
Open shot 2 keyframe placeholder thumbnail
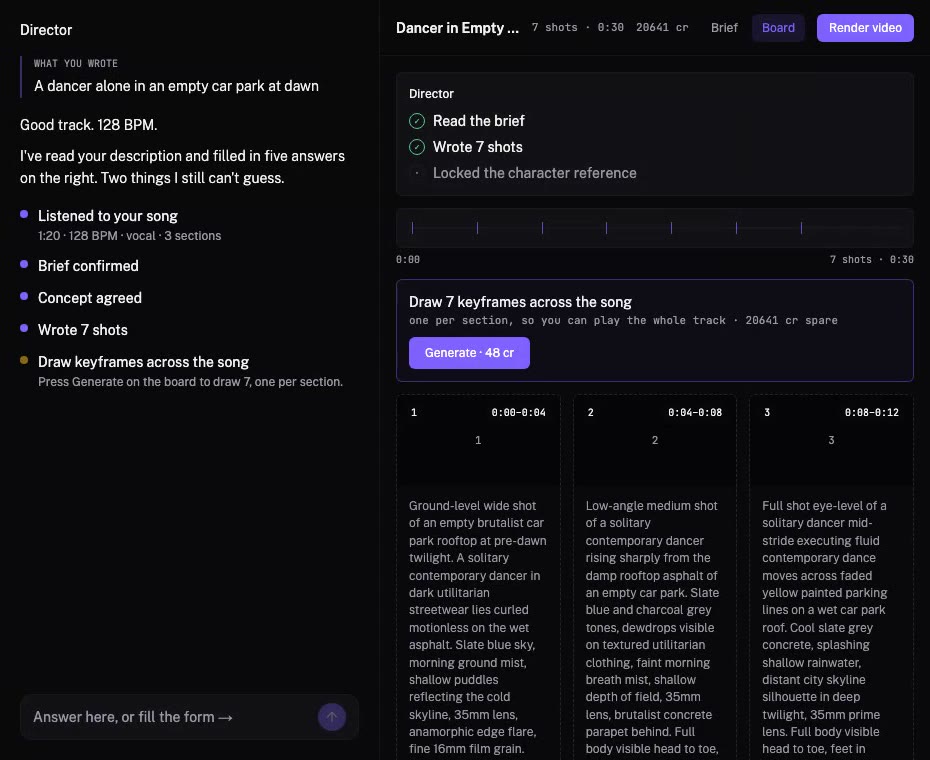655,440
